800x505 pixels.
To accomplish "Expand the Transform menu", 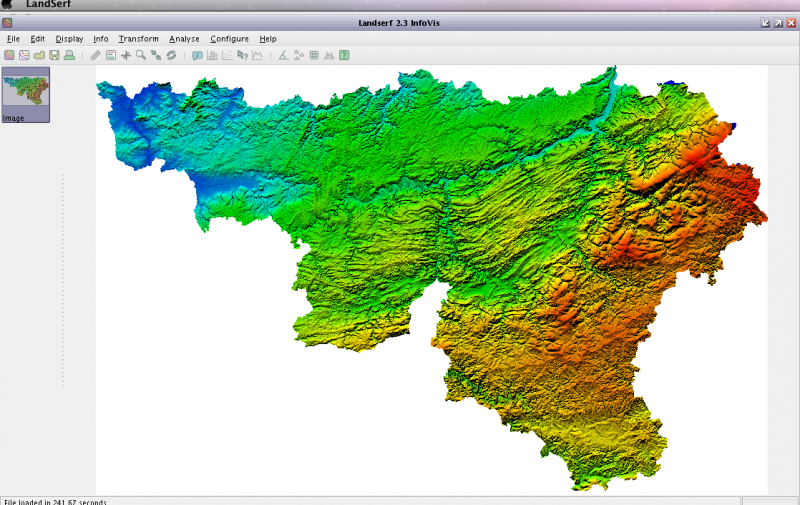I will coord(138,39).
